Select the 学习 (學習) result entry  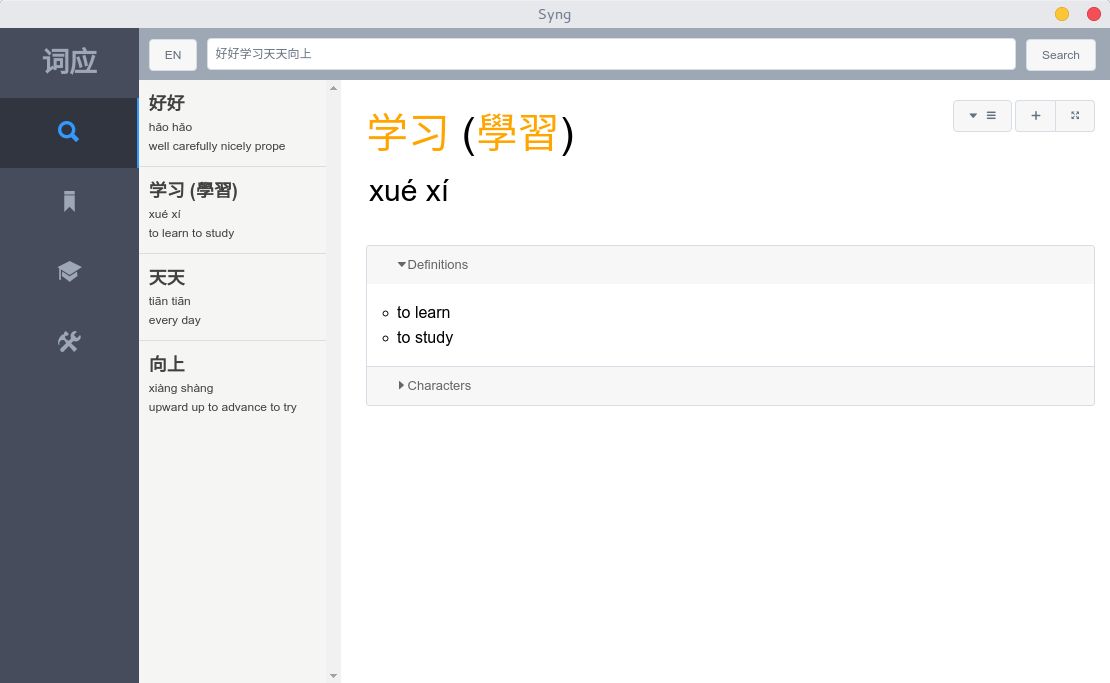coord(232,210)
